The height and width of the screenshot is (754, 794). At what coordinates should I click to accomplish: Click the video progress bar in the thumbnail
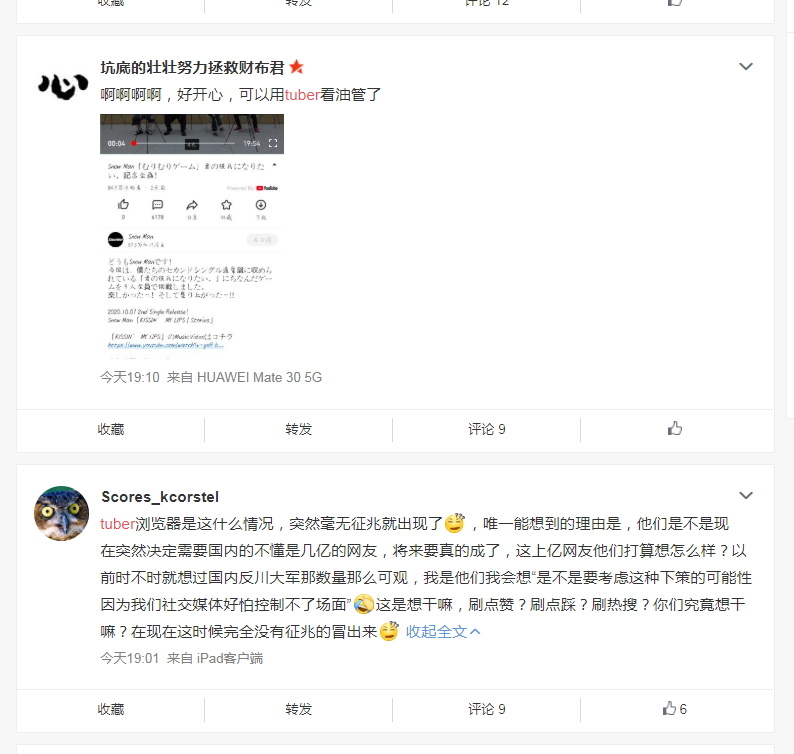tap(183, 143)
